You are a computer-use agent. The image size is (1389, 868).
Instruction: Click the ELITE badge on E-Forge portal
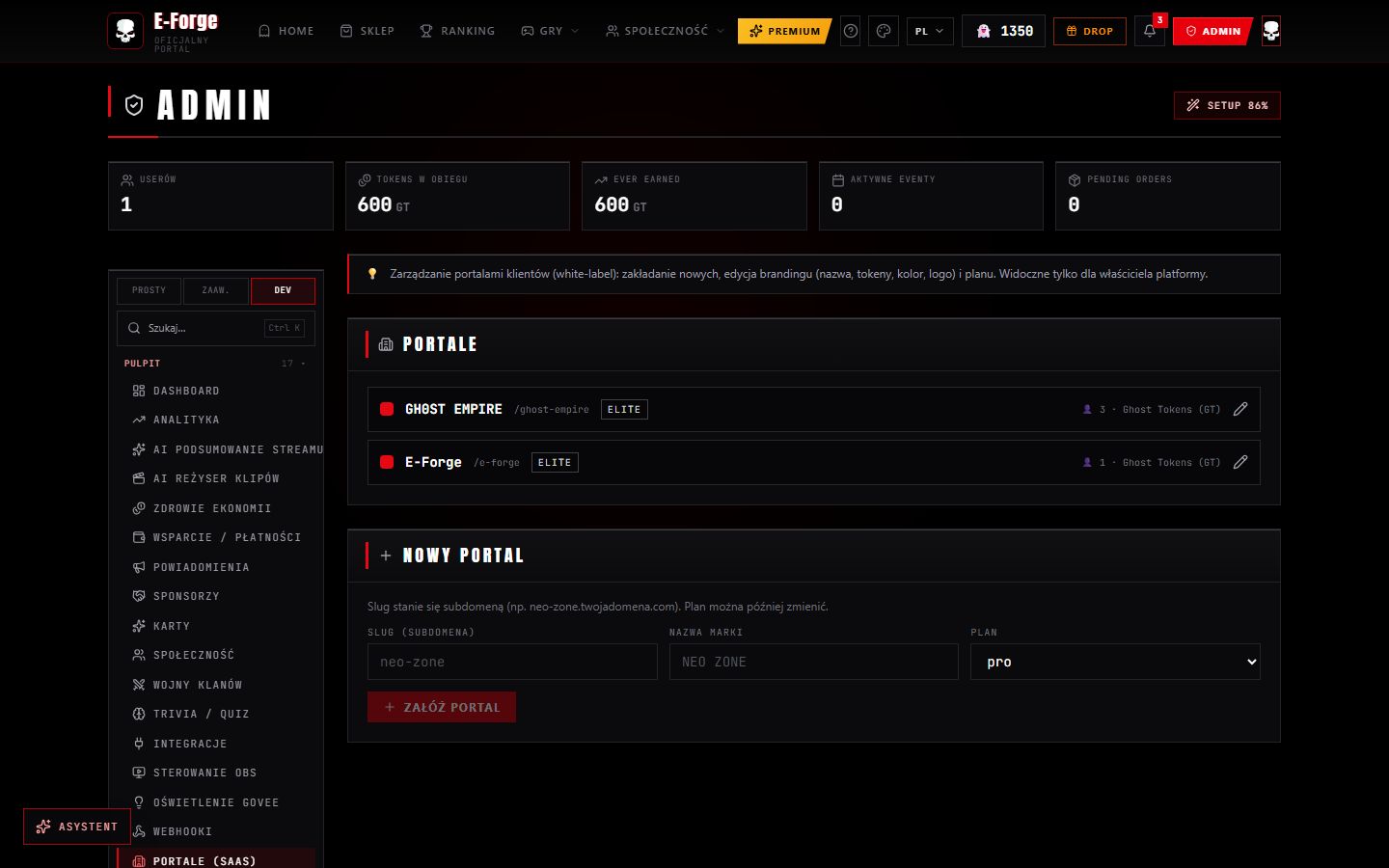(555, 462)
